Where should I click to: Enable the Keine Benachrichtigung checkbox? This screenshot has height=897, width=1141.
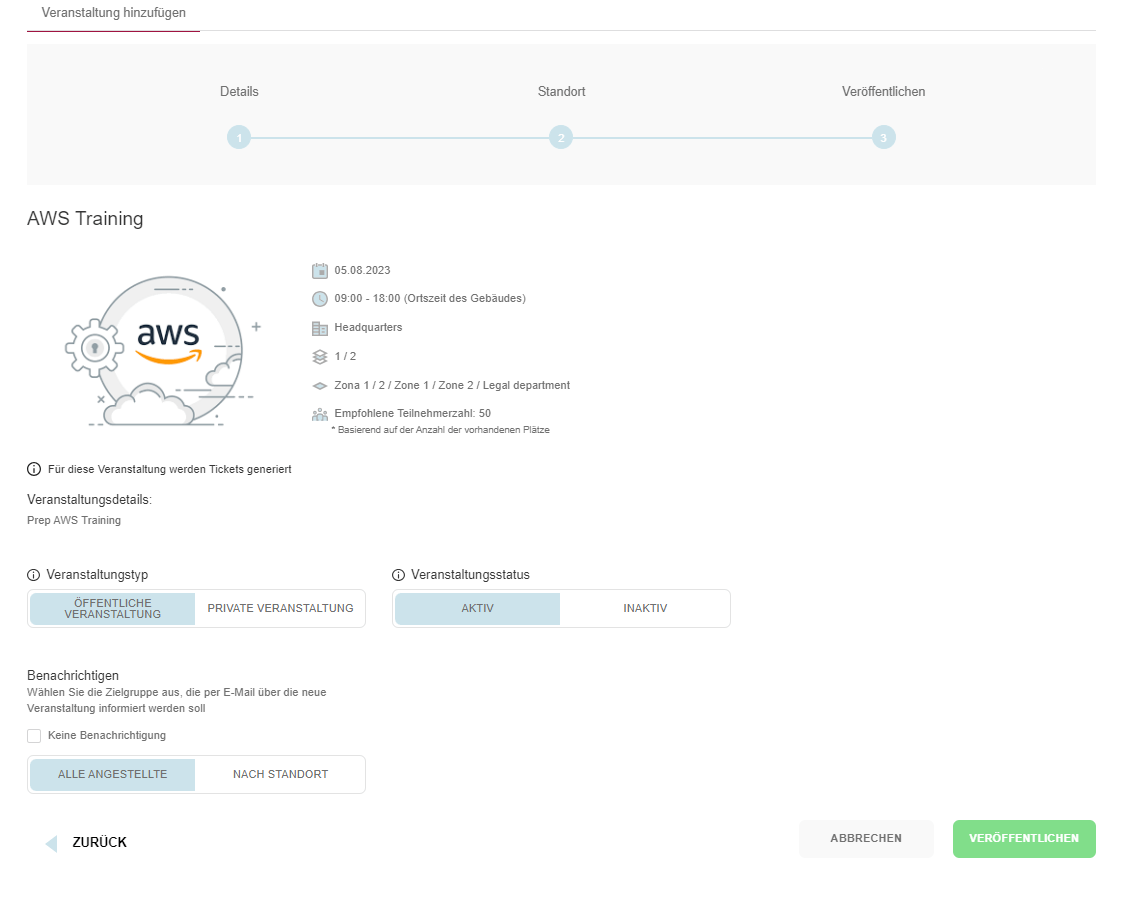click(35, 735)
